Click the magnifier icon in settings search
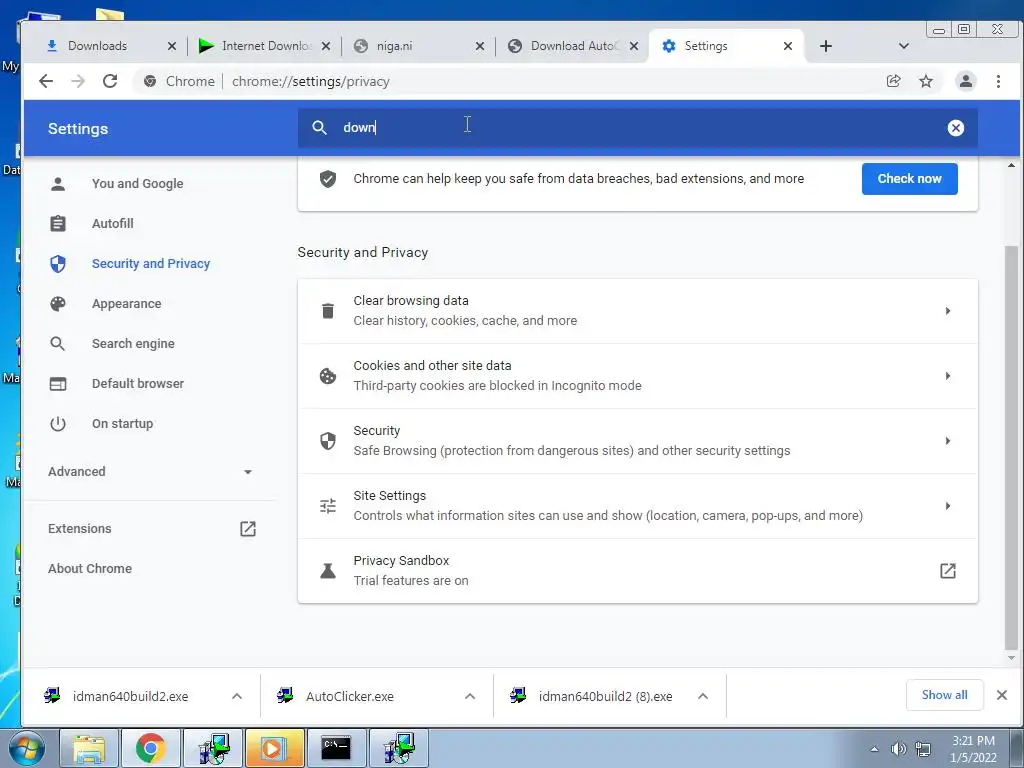This screenshot has width=1024, height=768. click(319, 127)
